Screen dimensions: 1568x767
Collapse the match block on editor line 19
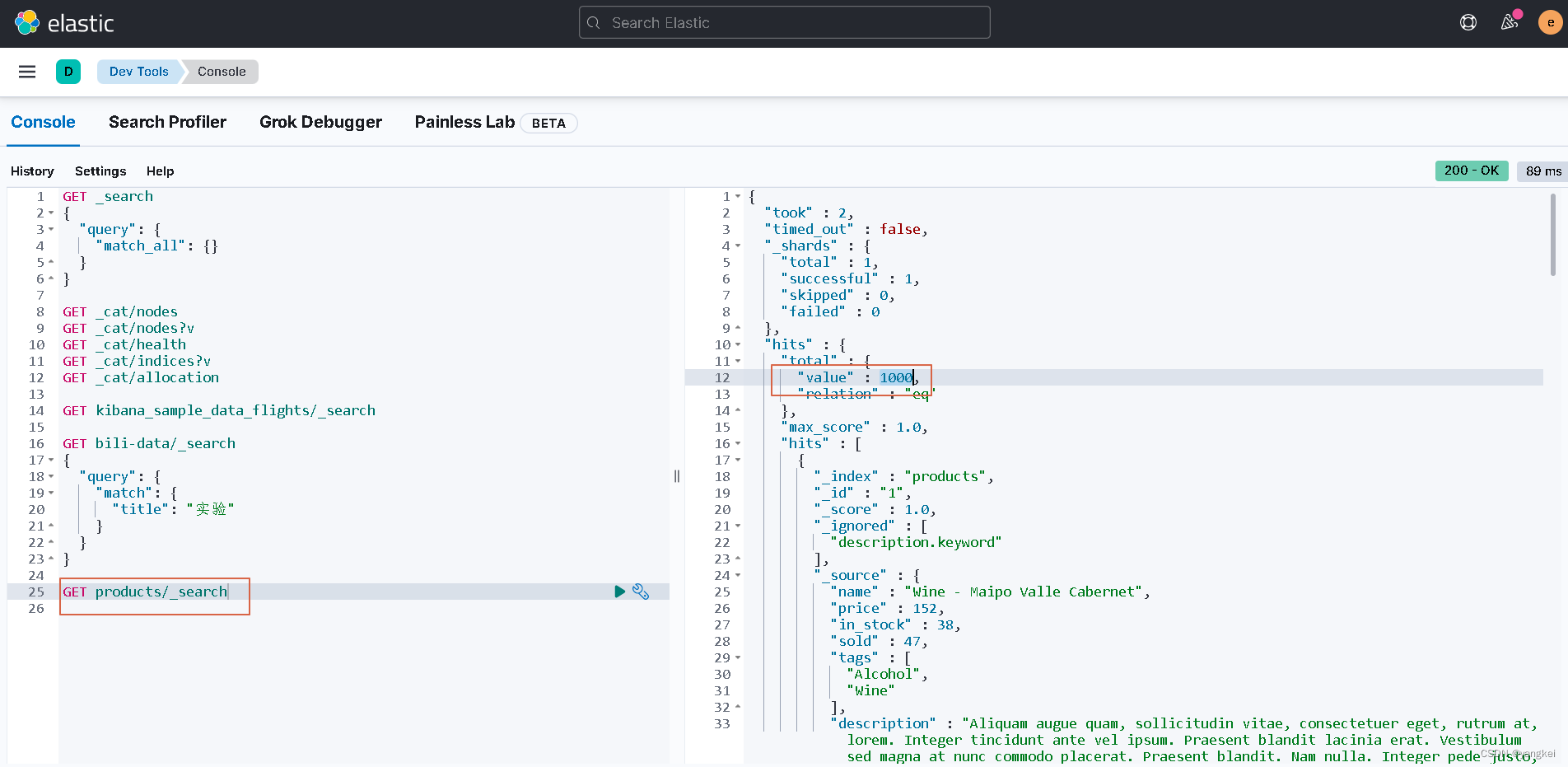point(51,493)
